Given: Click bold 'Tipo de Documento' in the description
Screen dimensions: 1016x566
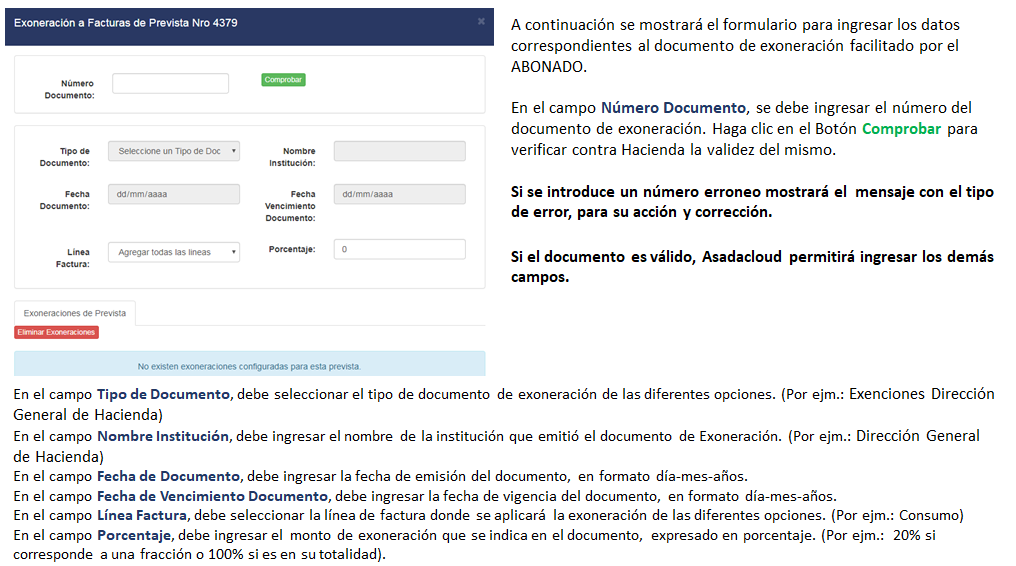Looking at the screenshot, I should click(x=163, y=394).
